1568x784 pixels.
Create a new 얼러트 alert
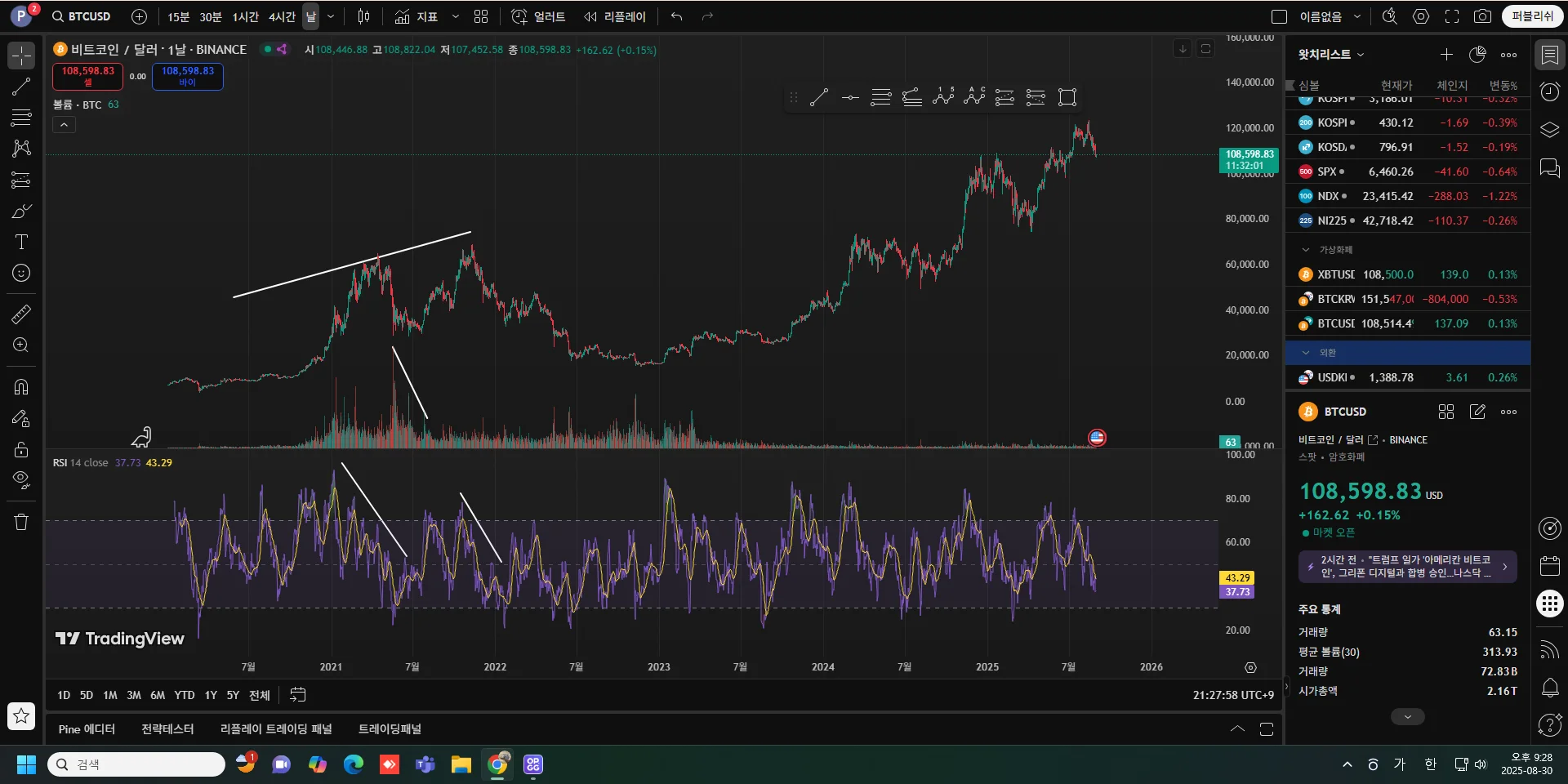click(538, 16)
